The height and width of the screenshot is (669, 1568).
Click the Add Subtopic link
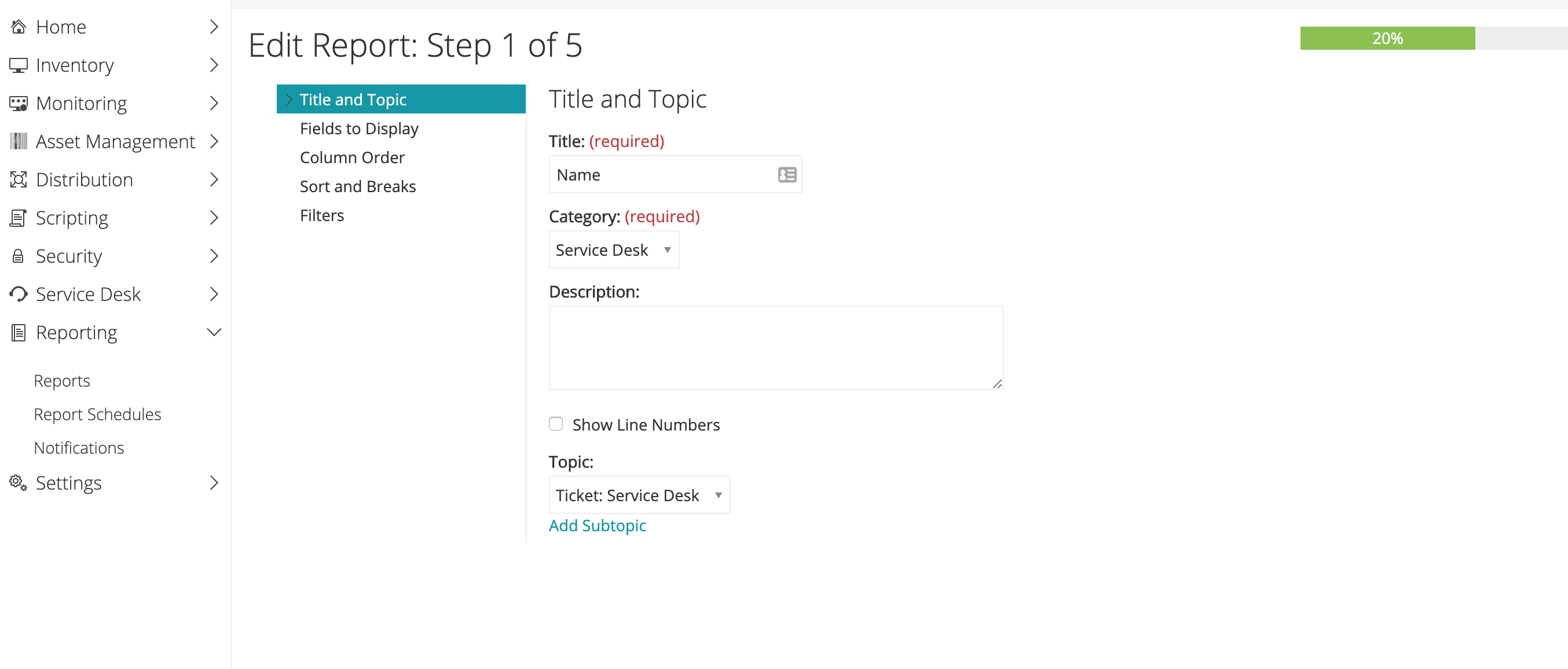point(597,525)
